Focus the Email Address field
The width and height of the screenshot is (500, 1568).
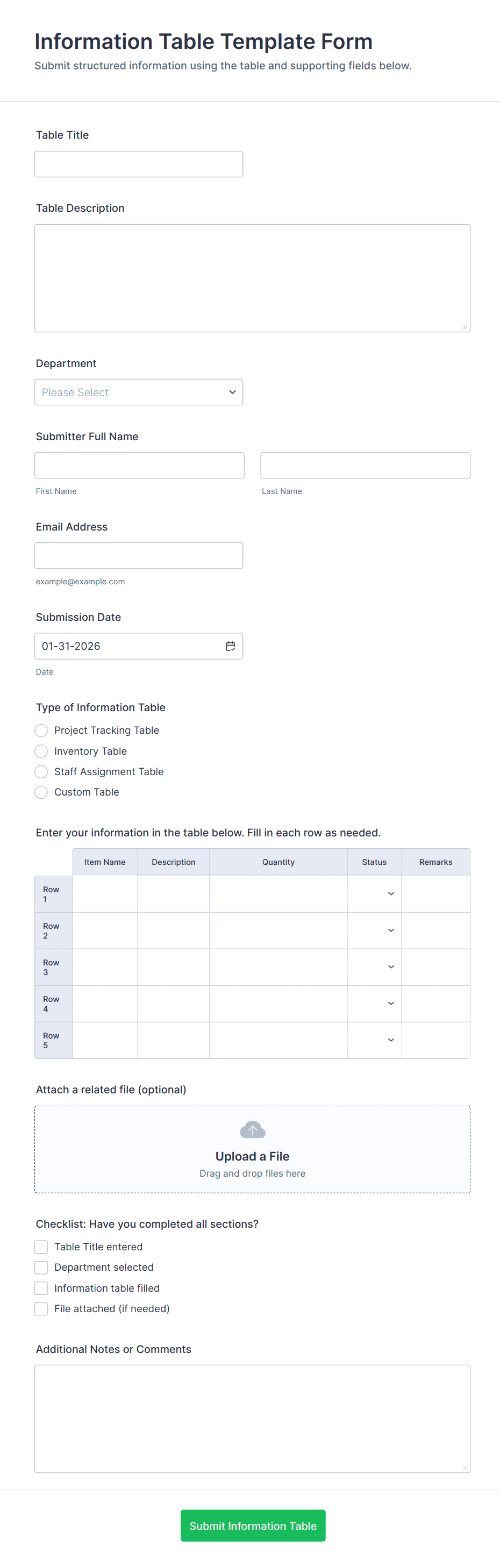coord(139,556)
